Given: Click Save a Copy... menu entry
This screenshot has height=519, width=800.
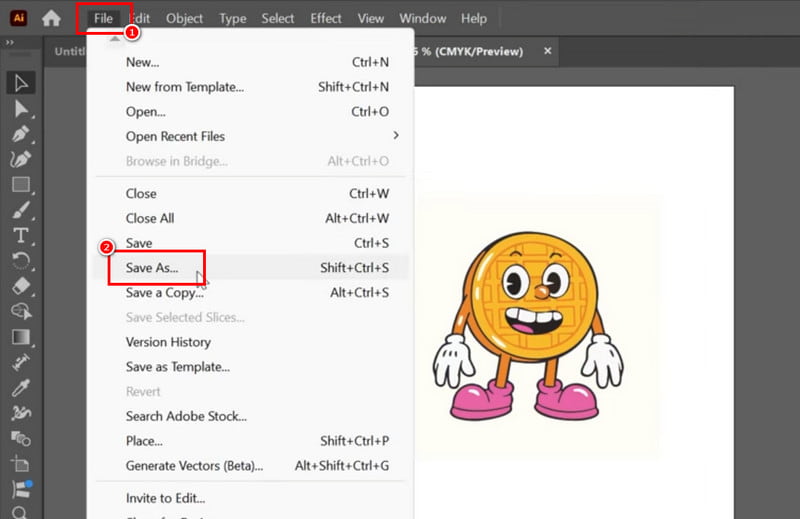Looking at the screenshot, I should click(165, 293).
